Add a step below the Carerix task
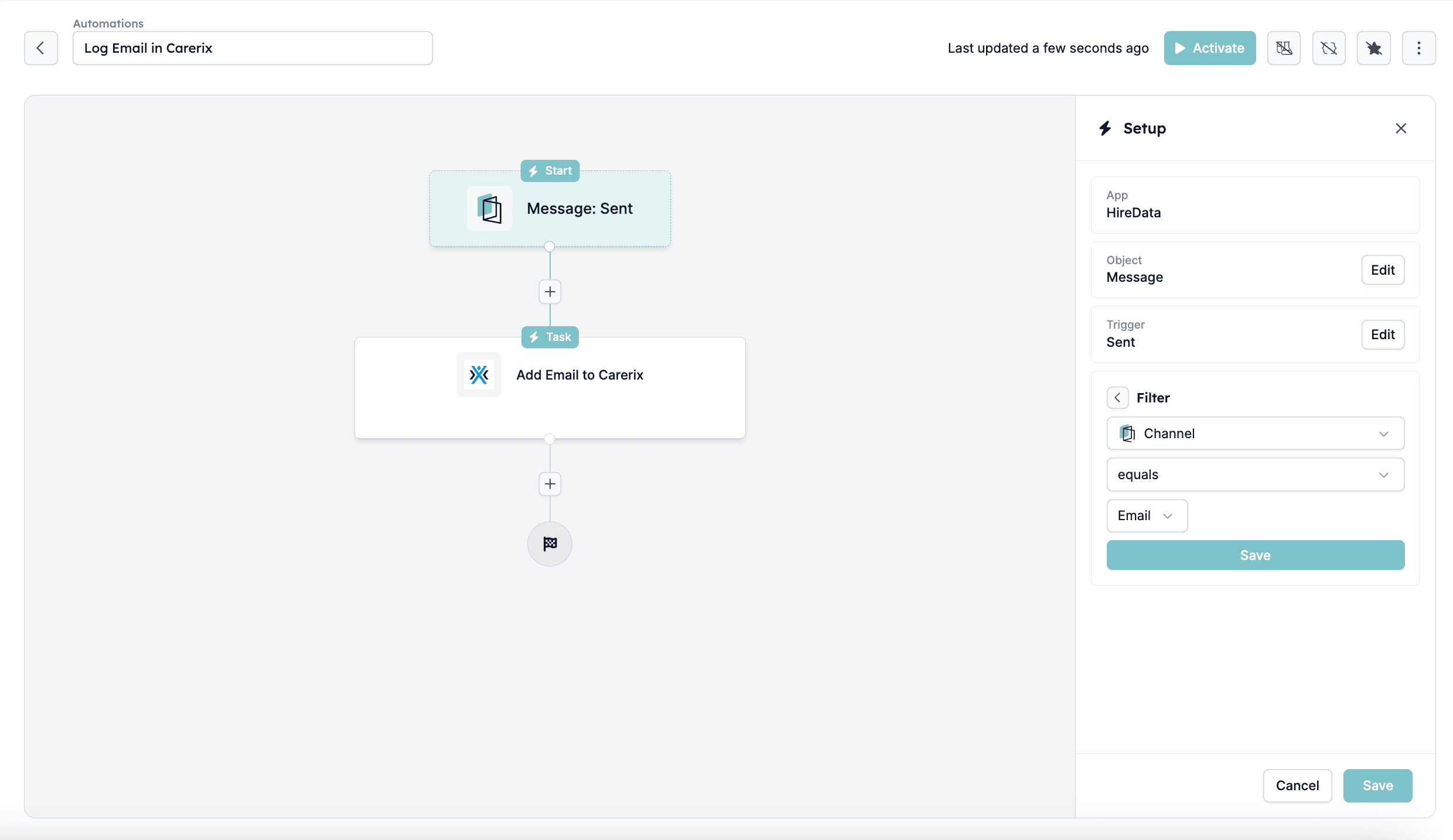1453x840 pixels. pos(550,484)
